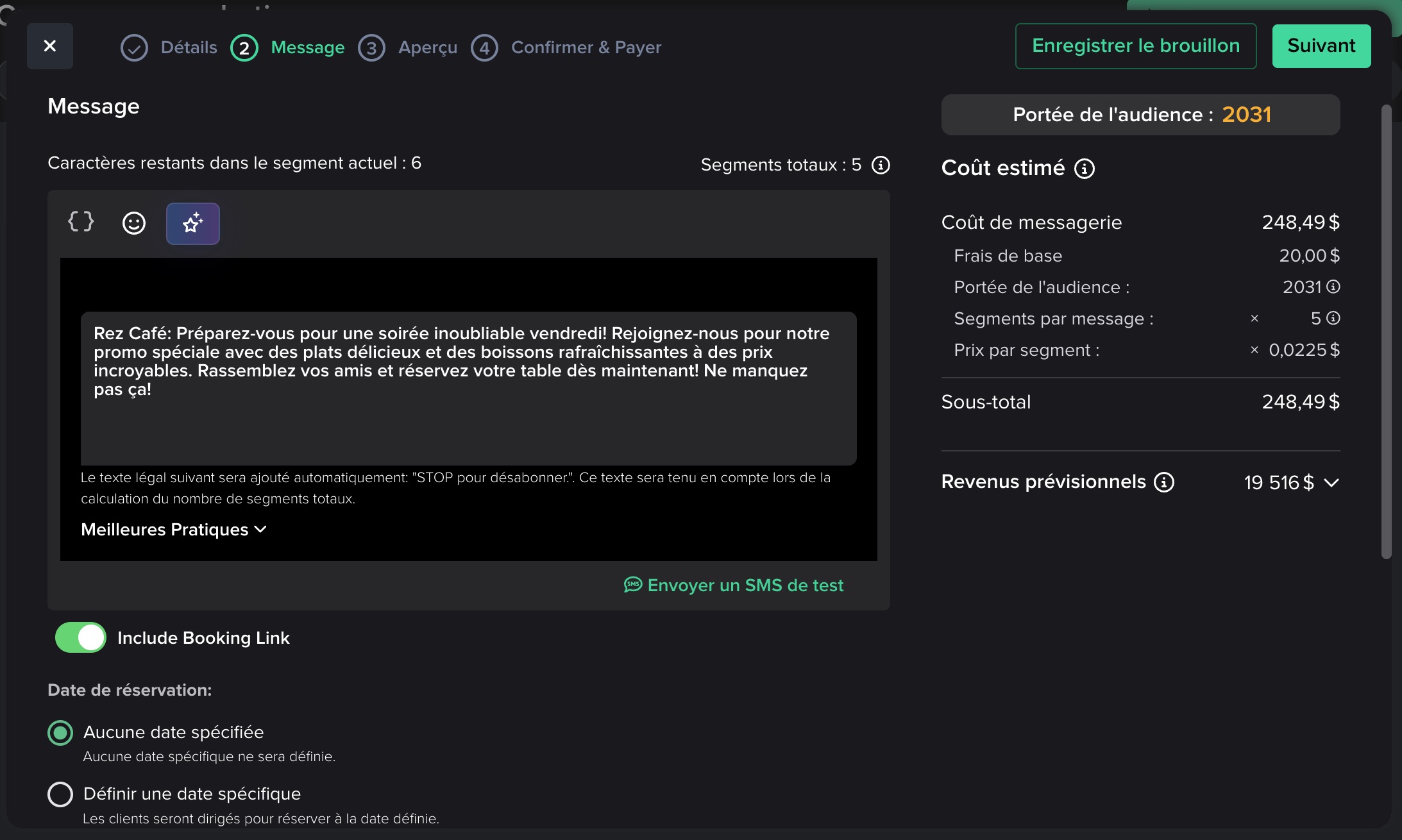Click info icon beside Coût estimé
The height and width of the screenshot is (840, 1402).
1084,169
